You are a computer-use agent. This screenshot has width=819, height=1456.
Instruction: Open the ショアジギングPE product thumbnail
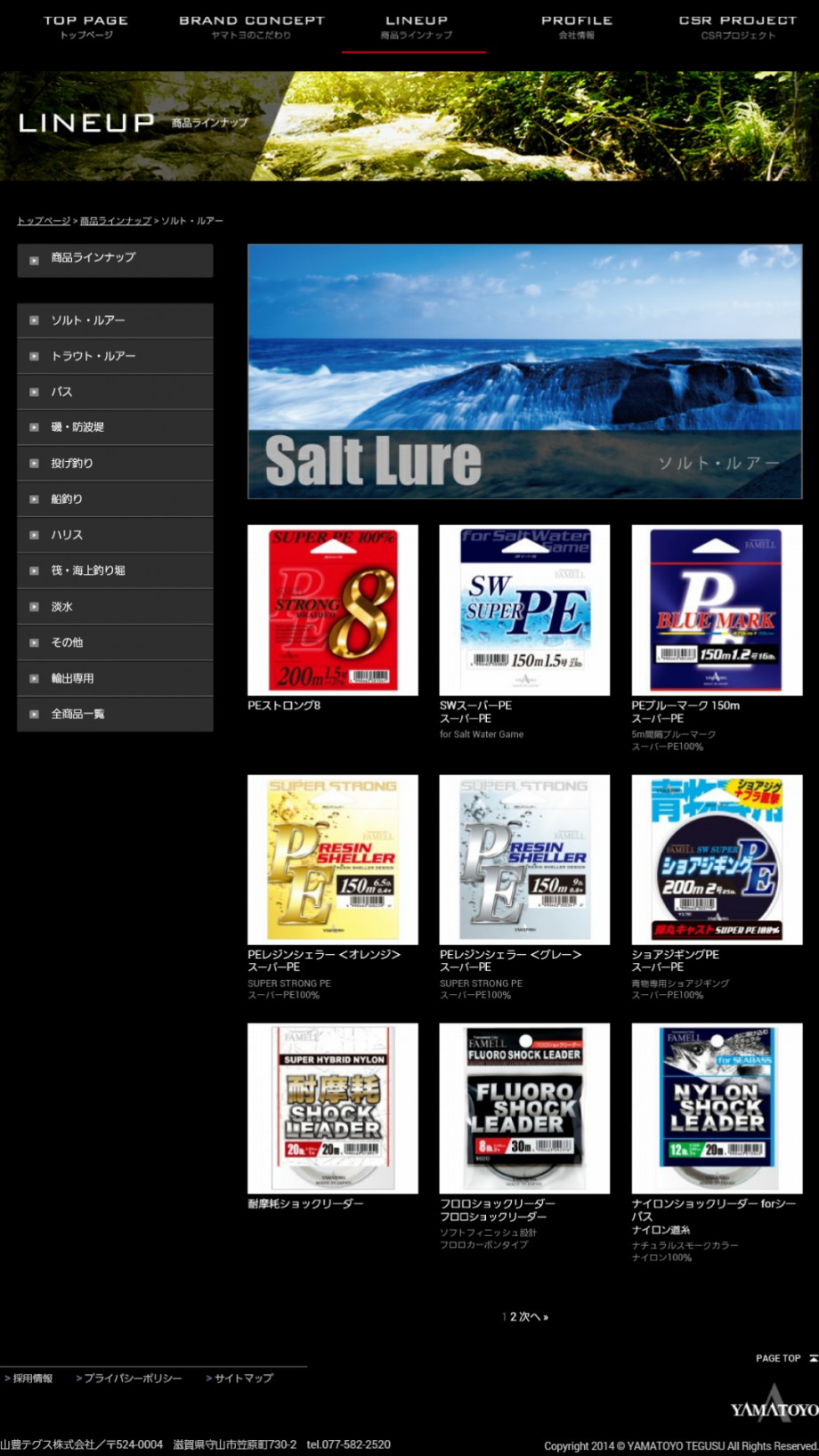717,859
